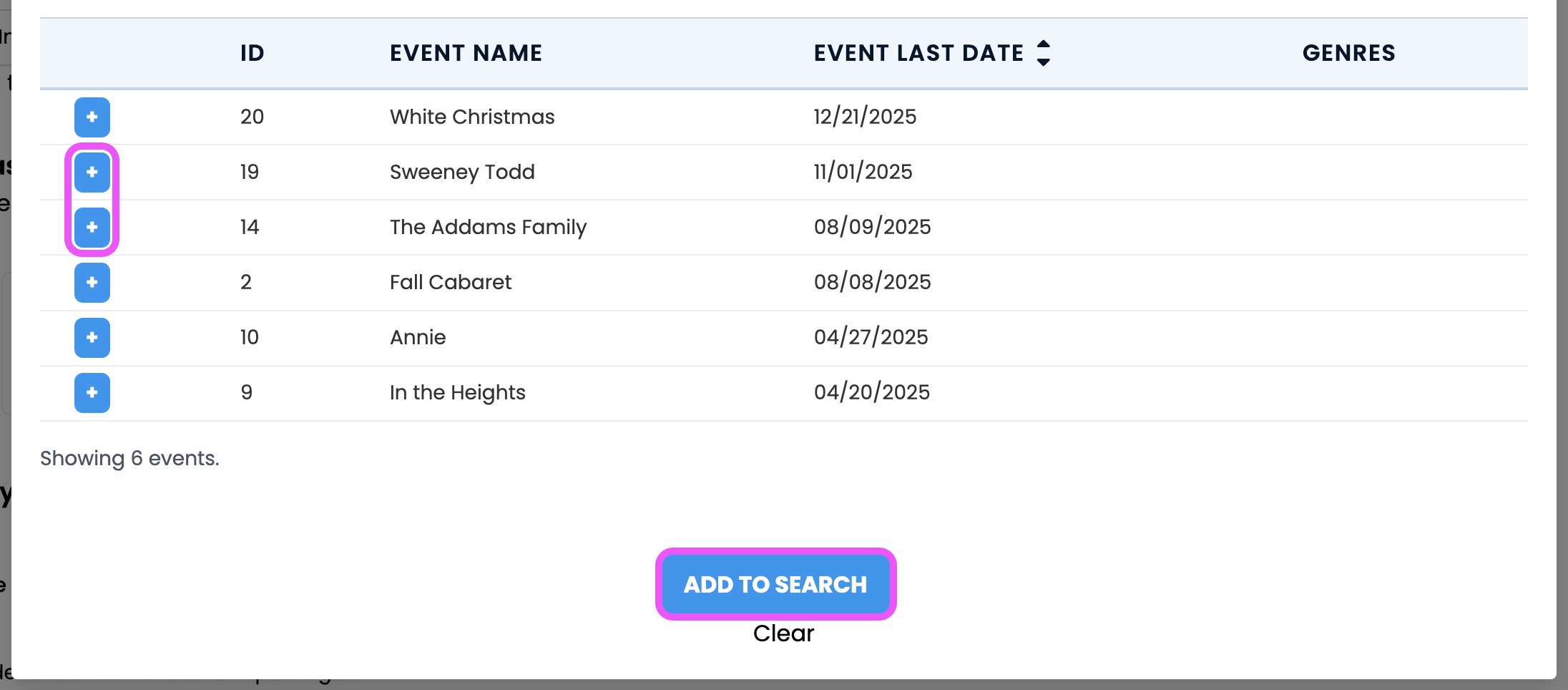
Task: Select Fall Cabaret's plus icon
Action: [x=92, y=283]
